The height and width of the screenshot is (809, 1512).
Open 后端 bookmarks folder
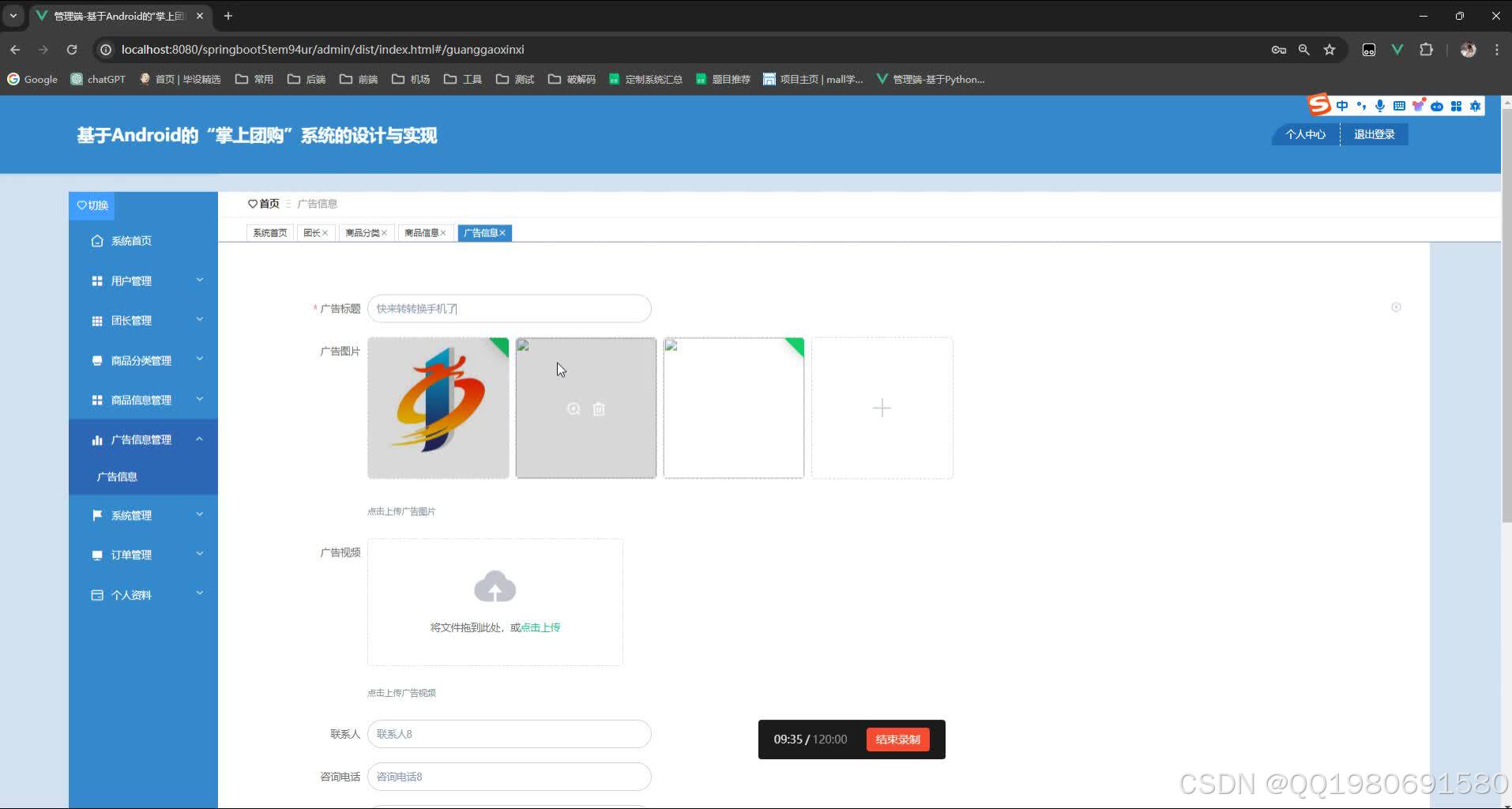coord(307,79)
